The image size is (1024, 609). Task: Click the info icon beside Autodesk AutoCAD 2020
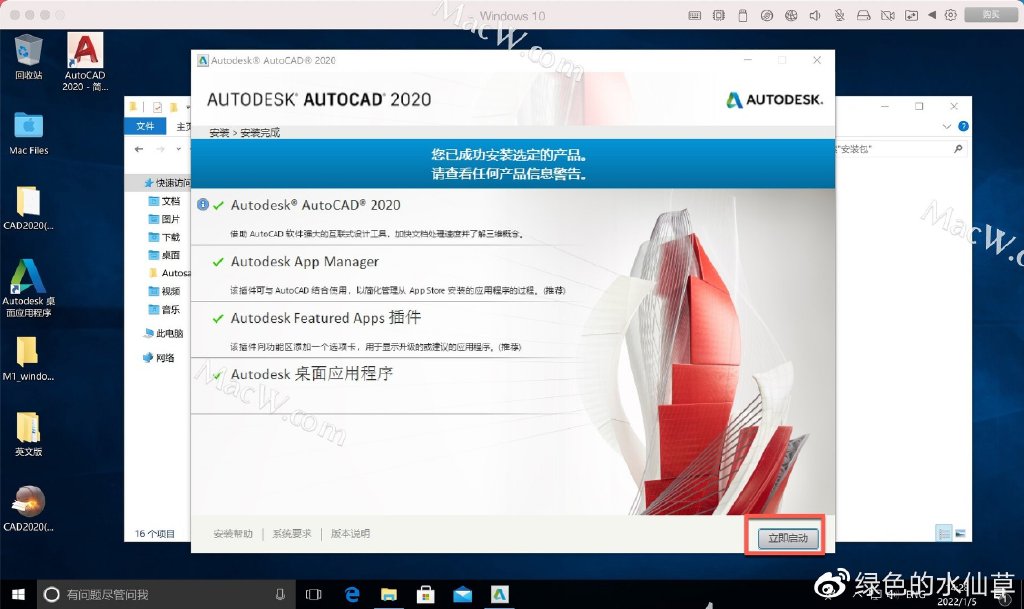pos(203,204)
